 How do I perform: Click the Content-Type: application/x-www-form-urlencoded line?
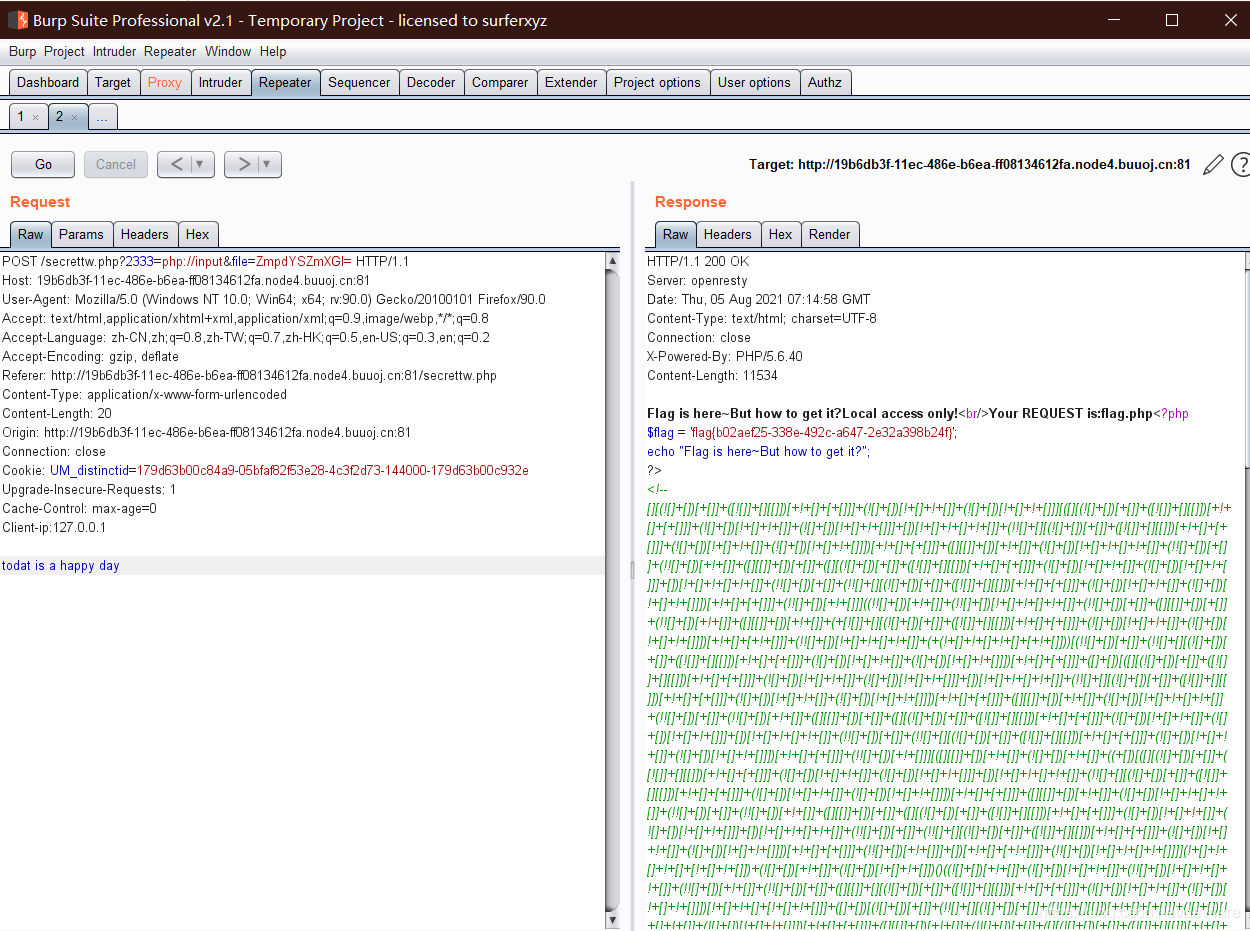144,395
